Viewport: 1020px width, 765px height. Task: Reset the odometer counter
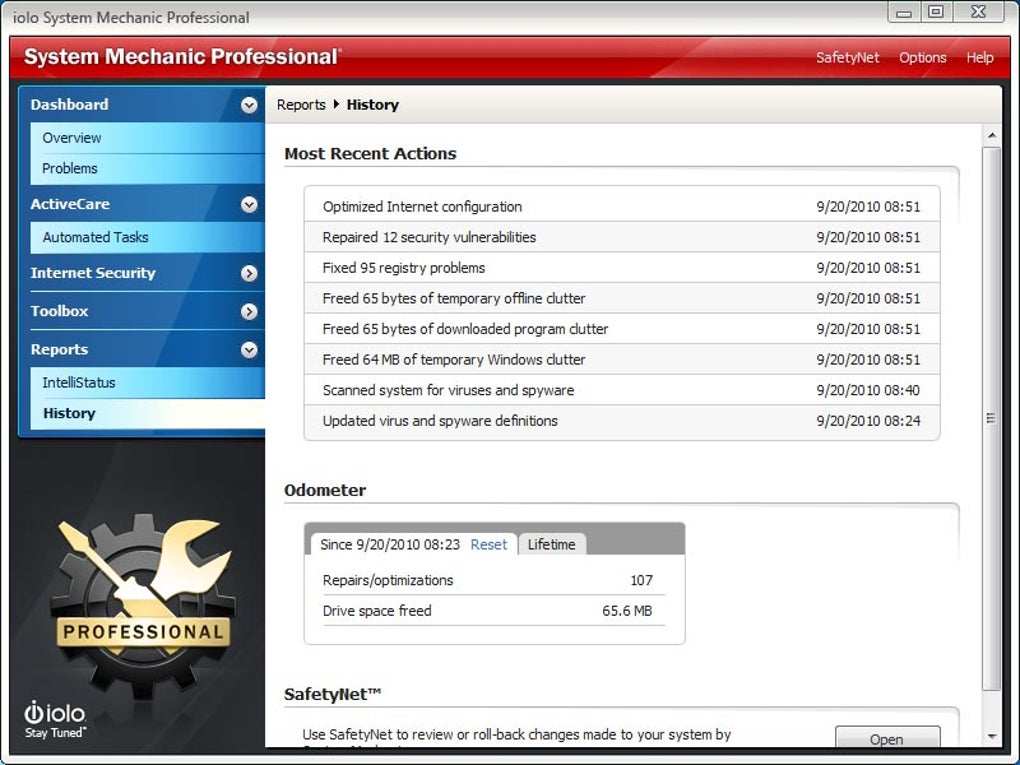[x=489, y=544]
